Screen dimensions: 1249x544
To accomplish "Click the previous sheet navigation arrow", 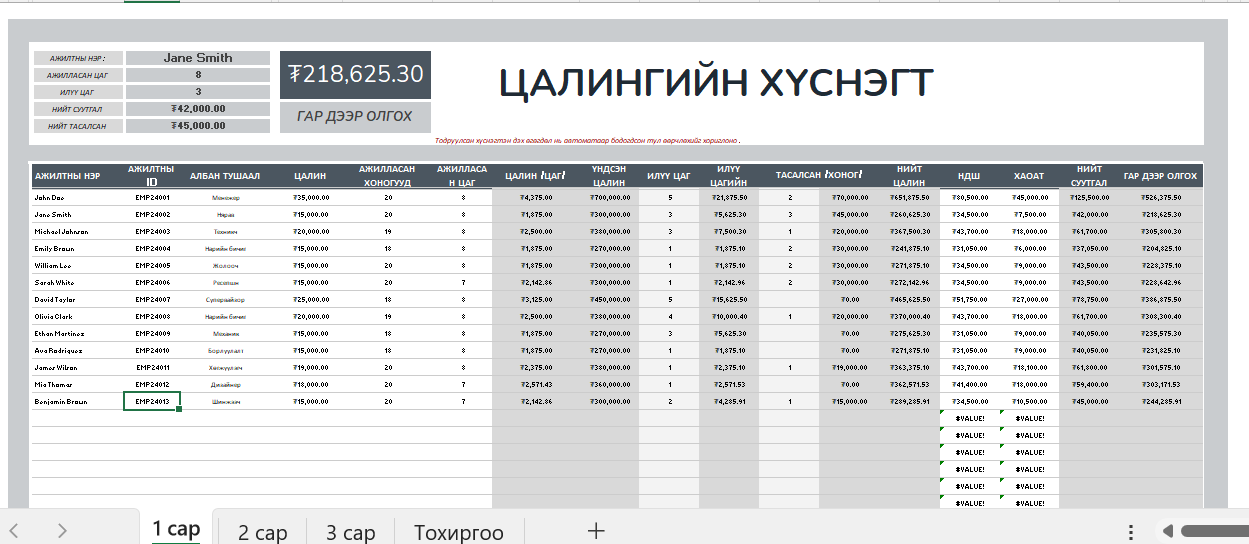I will [14, 531].
